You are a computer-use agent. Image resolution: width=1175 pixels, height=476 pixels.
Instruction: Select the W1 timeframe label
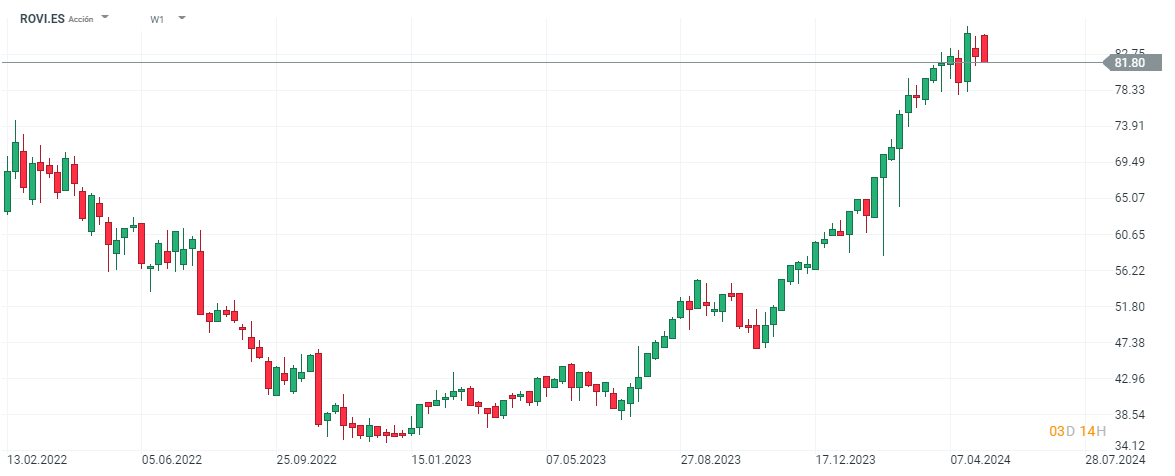(x=158, y=19)
